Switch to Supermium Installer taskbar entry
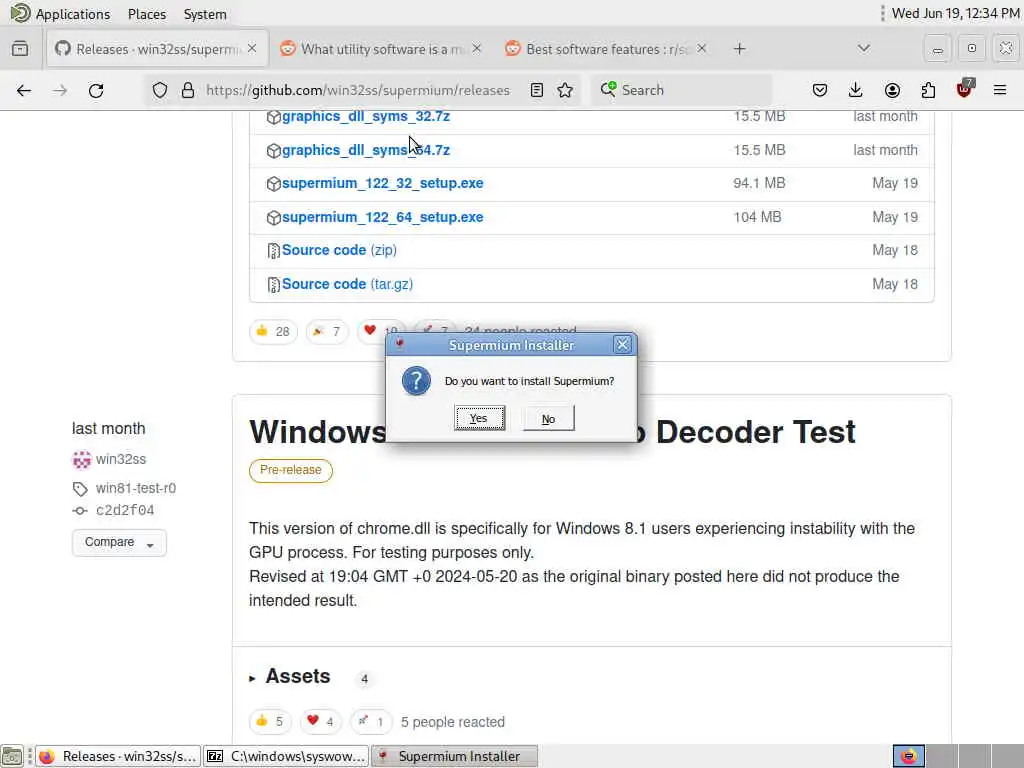 [455, 756]
